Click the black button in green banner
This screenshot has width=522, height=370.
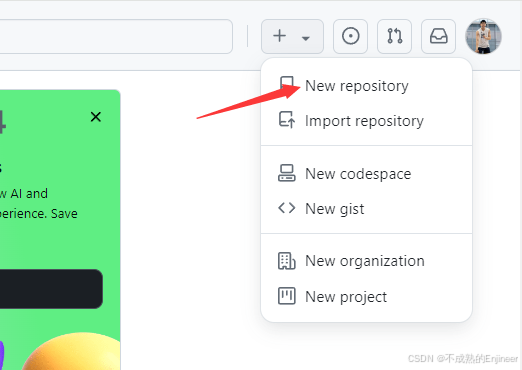click(51, 289)
